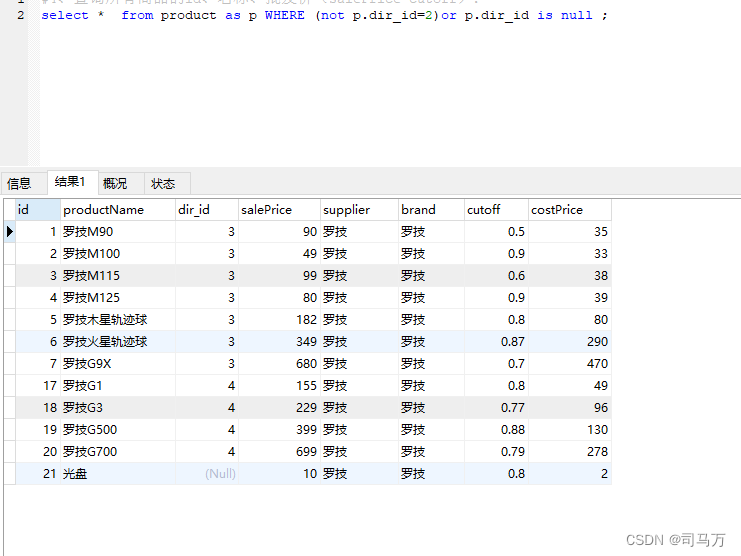741x556 pixels.
Task: Switch to the 信息 tab
Action: tap(24, 183)
